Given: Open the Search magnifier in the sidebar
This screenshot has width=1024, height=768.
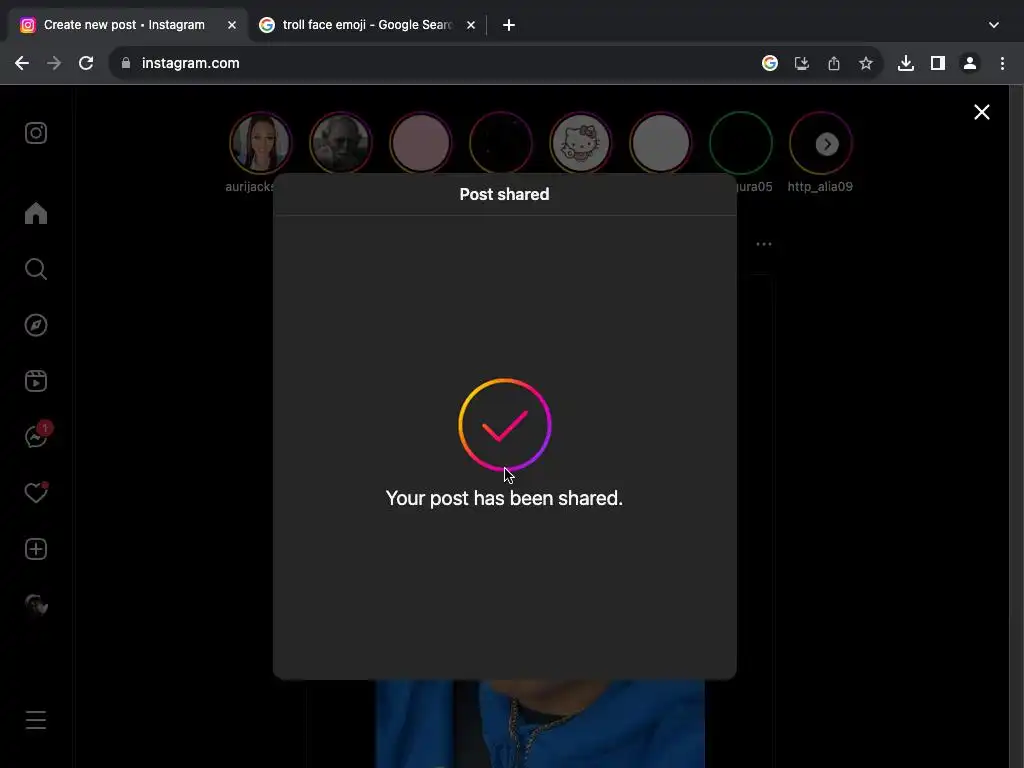Looking at the screenshot, I should (x=36, y=269).
